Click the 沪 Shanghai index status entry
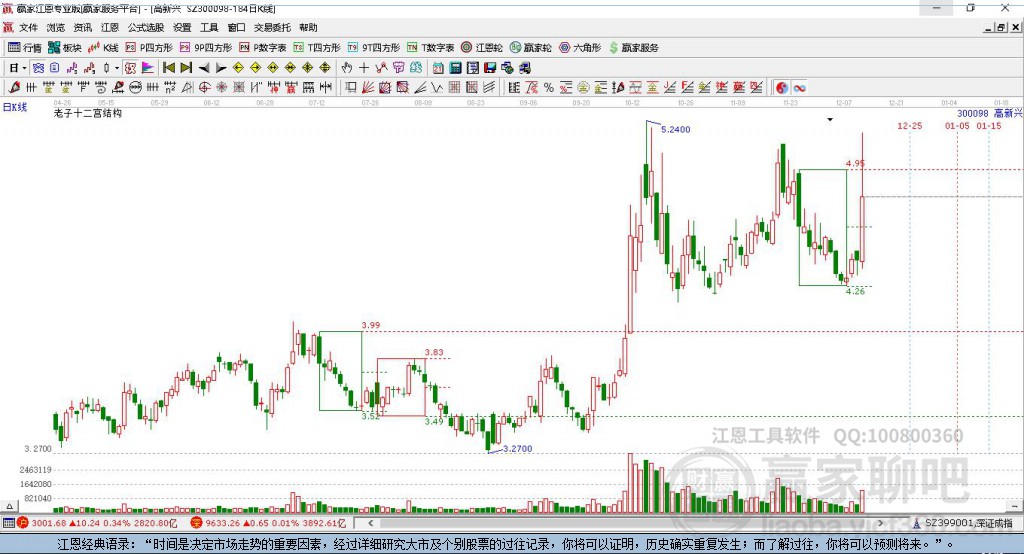This screenshot has width=1024, height=554. click(98, 523)
